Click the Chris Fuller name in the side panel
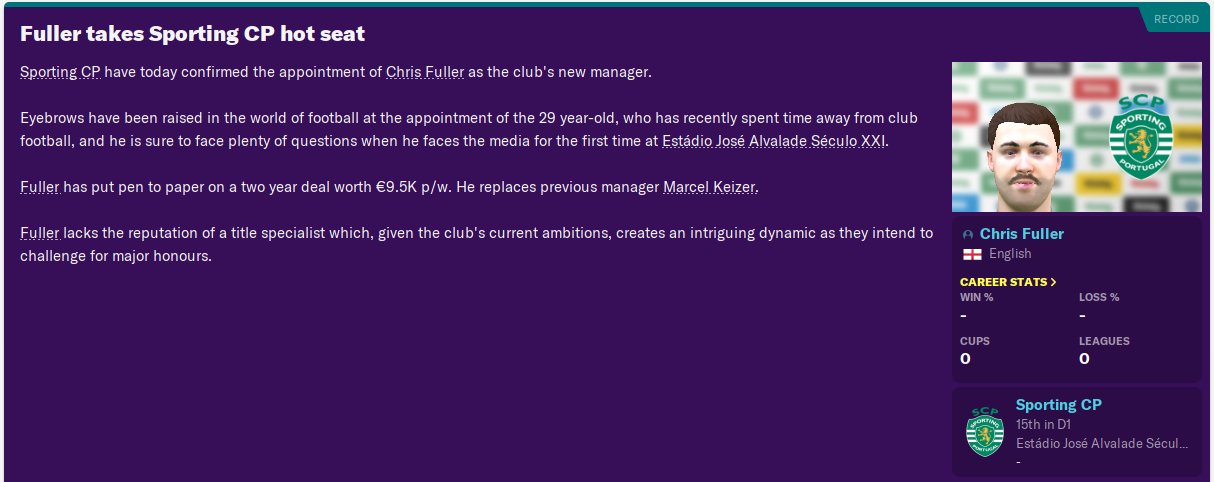Screen dimensions: 1214x482 (1021, 234)
